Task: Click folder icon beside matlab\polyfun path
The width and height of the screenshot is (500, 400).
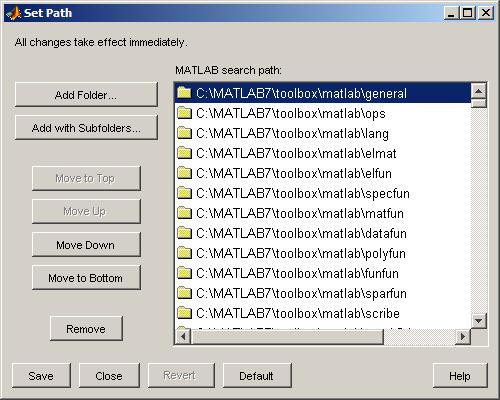Action: [x=184, y=253]
